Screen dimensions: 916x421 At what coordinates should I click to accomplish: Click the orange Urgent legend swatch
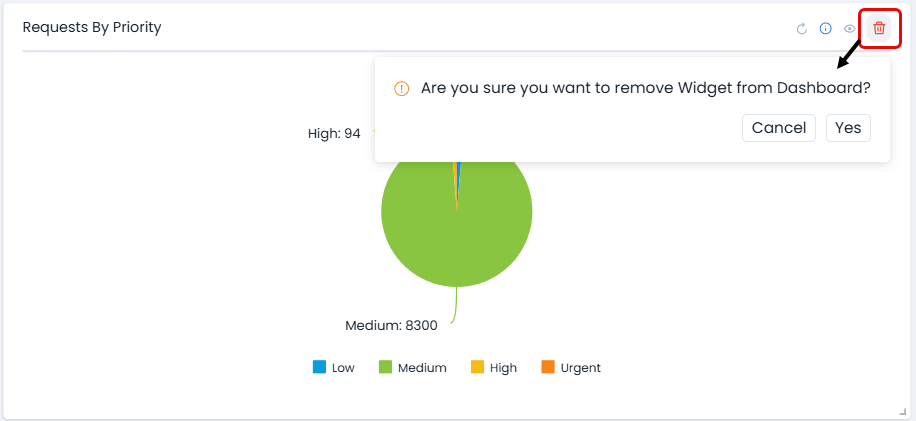(548, 367)
